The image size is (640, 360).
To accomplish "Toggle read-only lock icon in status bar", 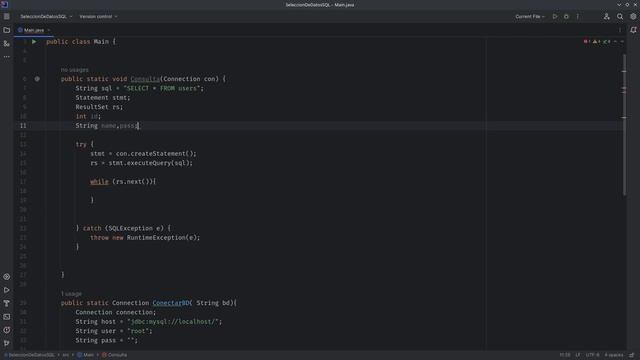I will [x=632, y=355].
